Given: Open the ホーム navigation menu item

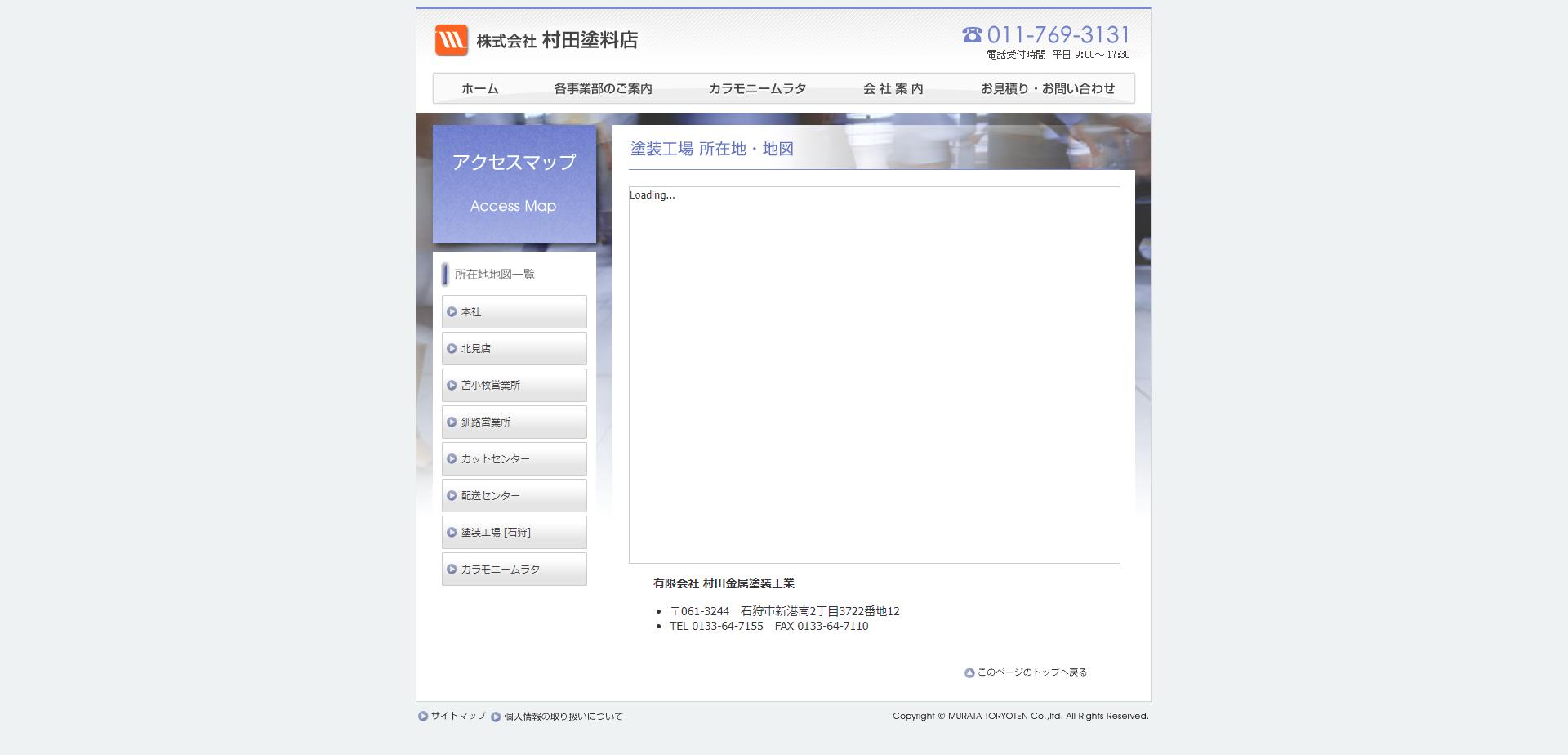Looking at the screenshot, I should [479, 88].
